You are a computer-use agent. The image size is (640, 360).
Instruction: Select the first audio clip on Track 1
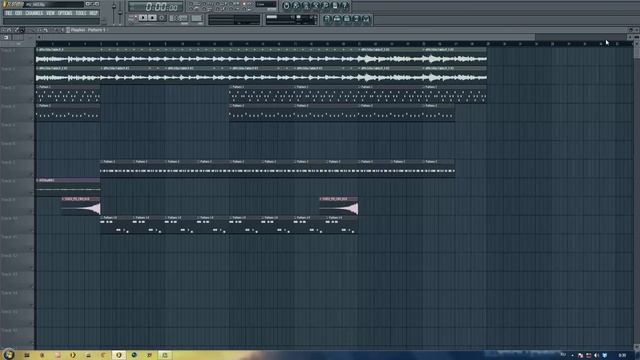coord(68,56)
